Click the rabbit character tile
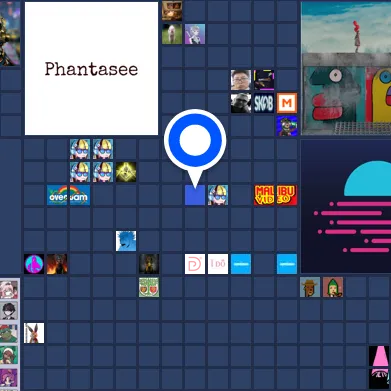This screenshot has height=391, width=391. coord(34,333)
